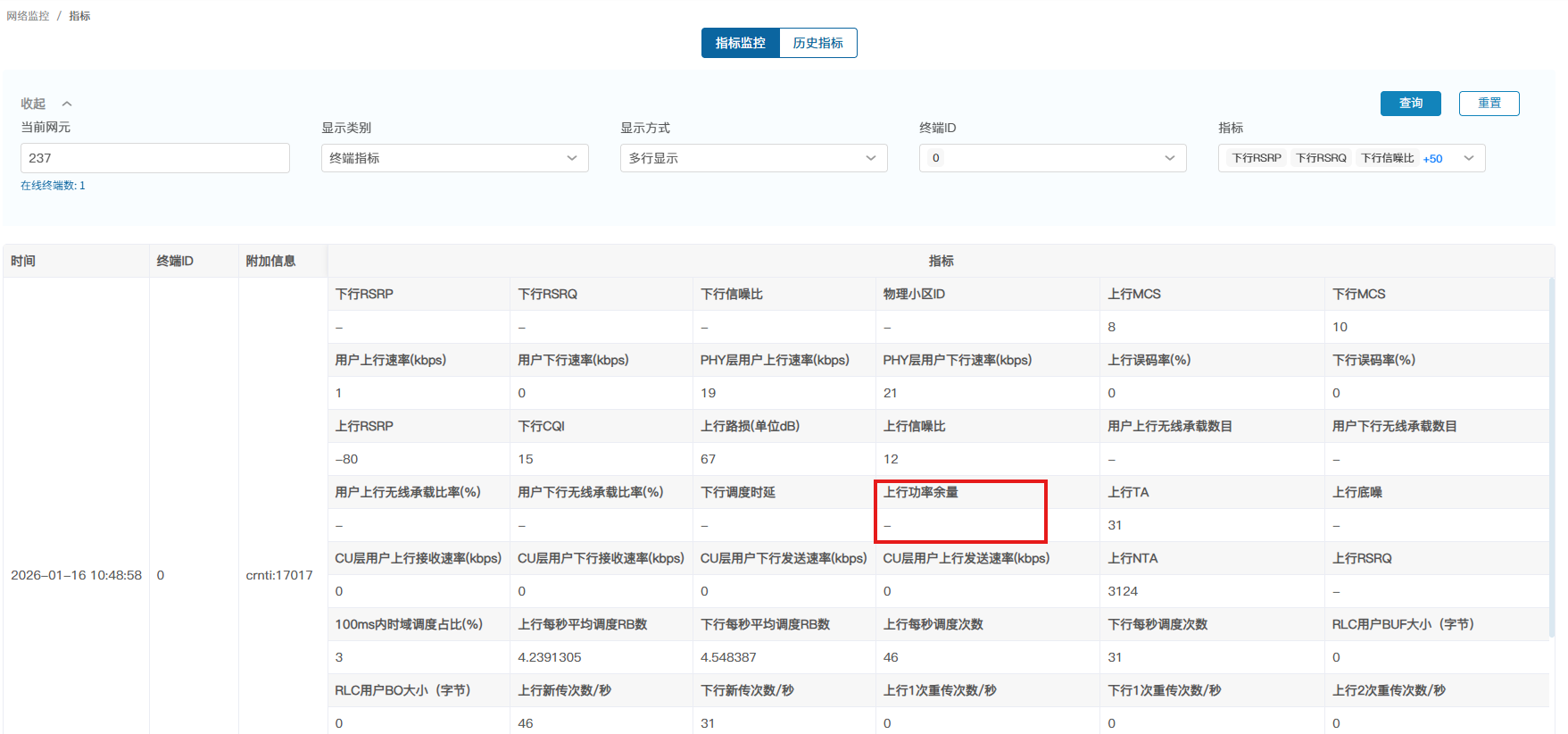Click the 查询 button
The height and width of the screenshot is (734, 1568).
(1410, 104)
